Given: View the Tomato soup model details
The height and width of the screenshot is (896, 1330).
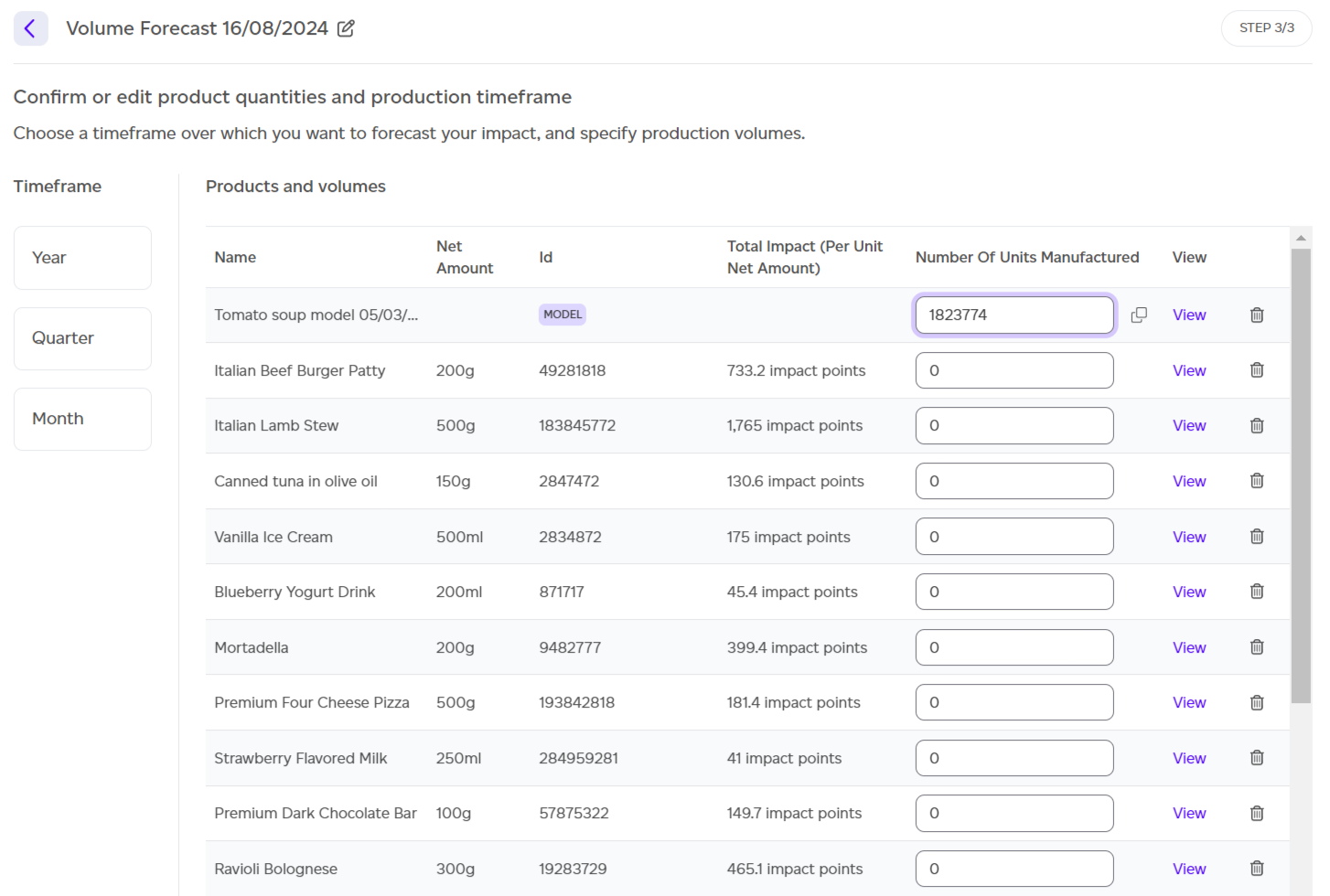Looking at the screenshot, I should [1189, 315].
